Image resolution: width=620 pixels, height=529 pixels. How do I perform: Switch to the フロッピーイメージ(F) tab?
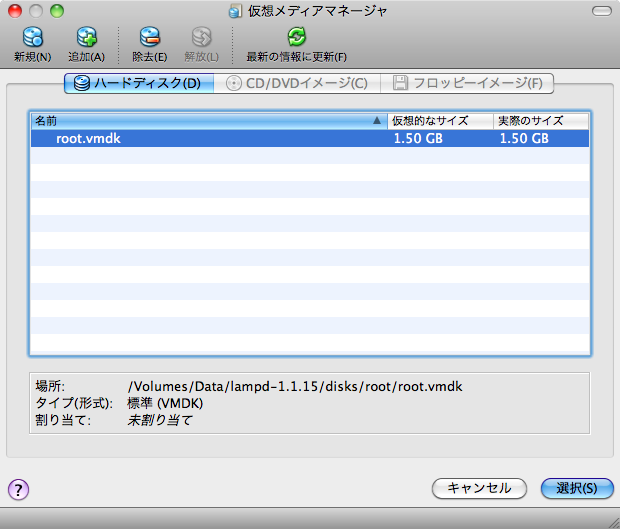[x=467, y=83]
